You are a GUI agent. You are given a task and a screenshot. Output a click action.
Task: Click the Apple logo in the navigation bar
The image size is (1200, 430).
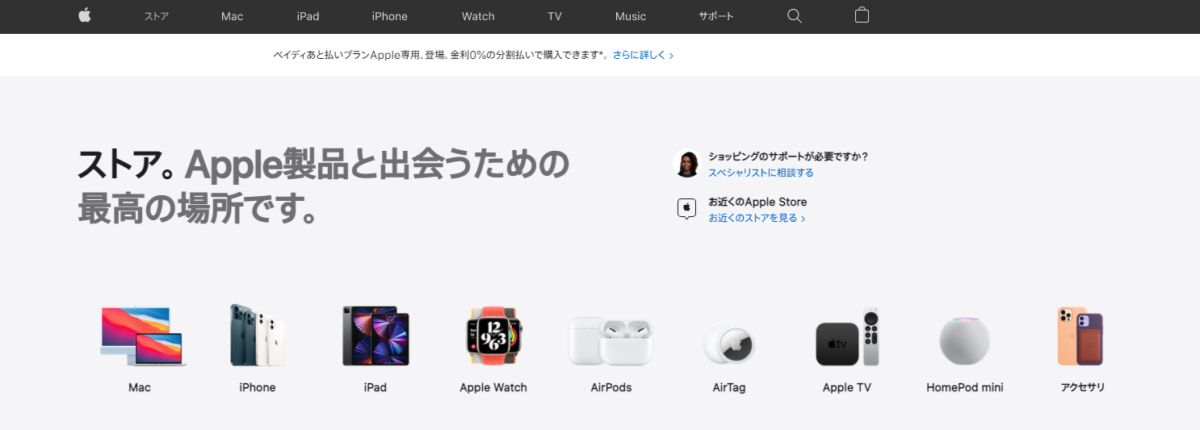click(84, 16)
